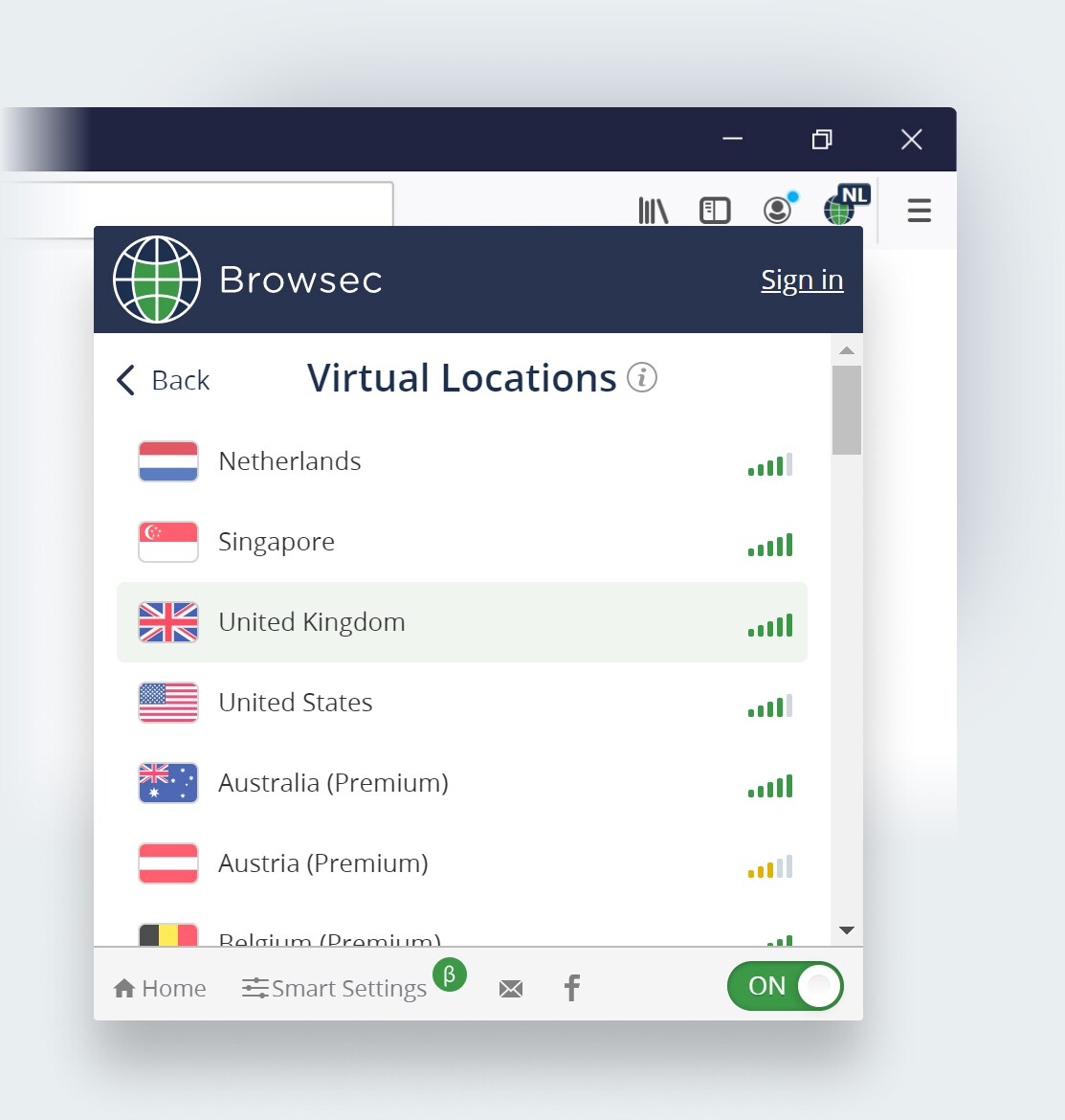Open the Firefox account icon
1065x1120 pixels.
(x=778, y=210)
